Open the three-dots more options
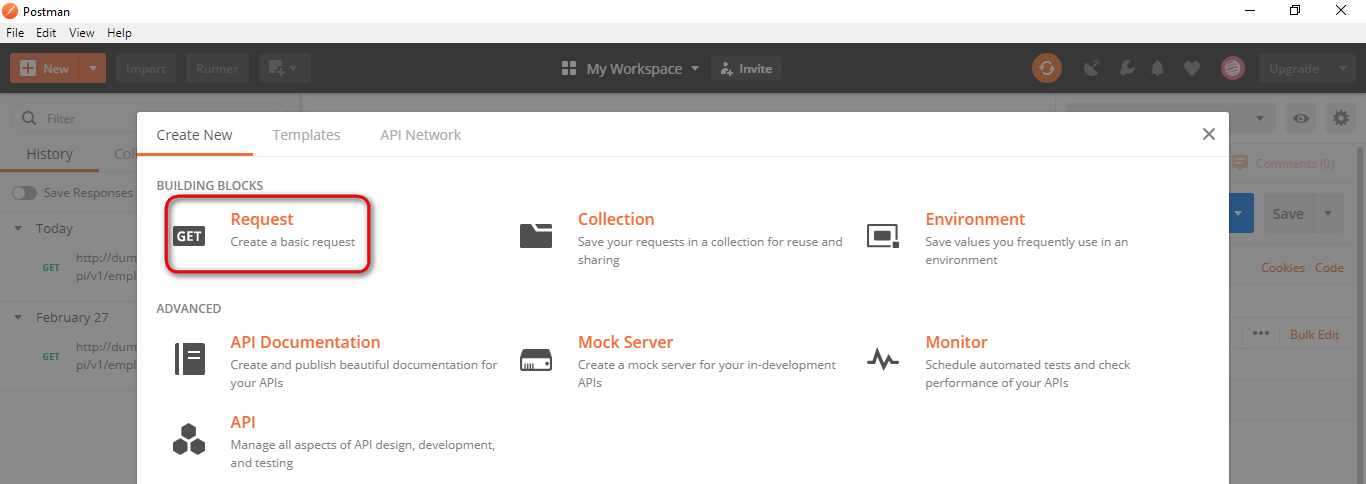 pos(1260,334)
